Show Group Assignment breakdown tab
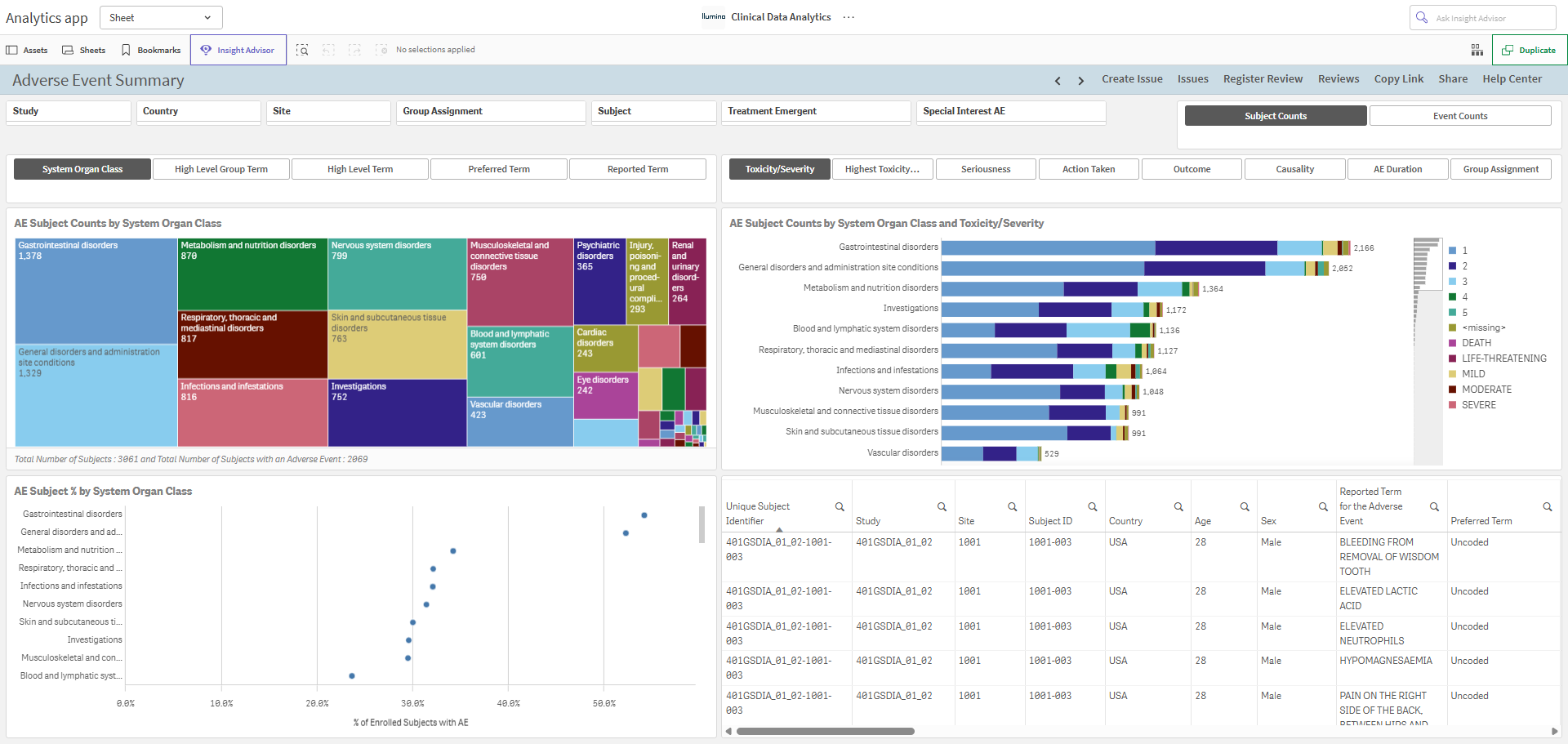 1501,169
